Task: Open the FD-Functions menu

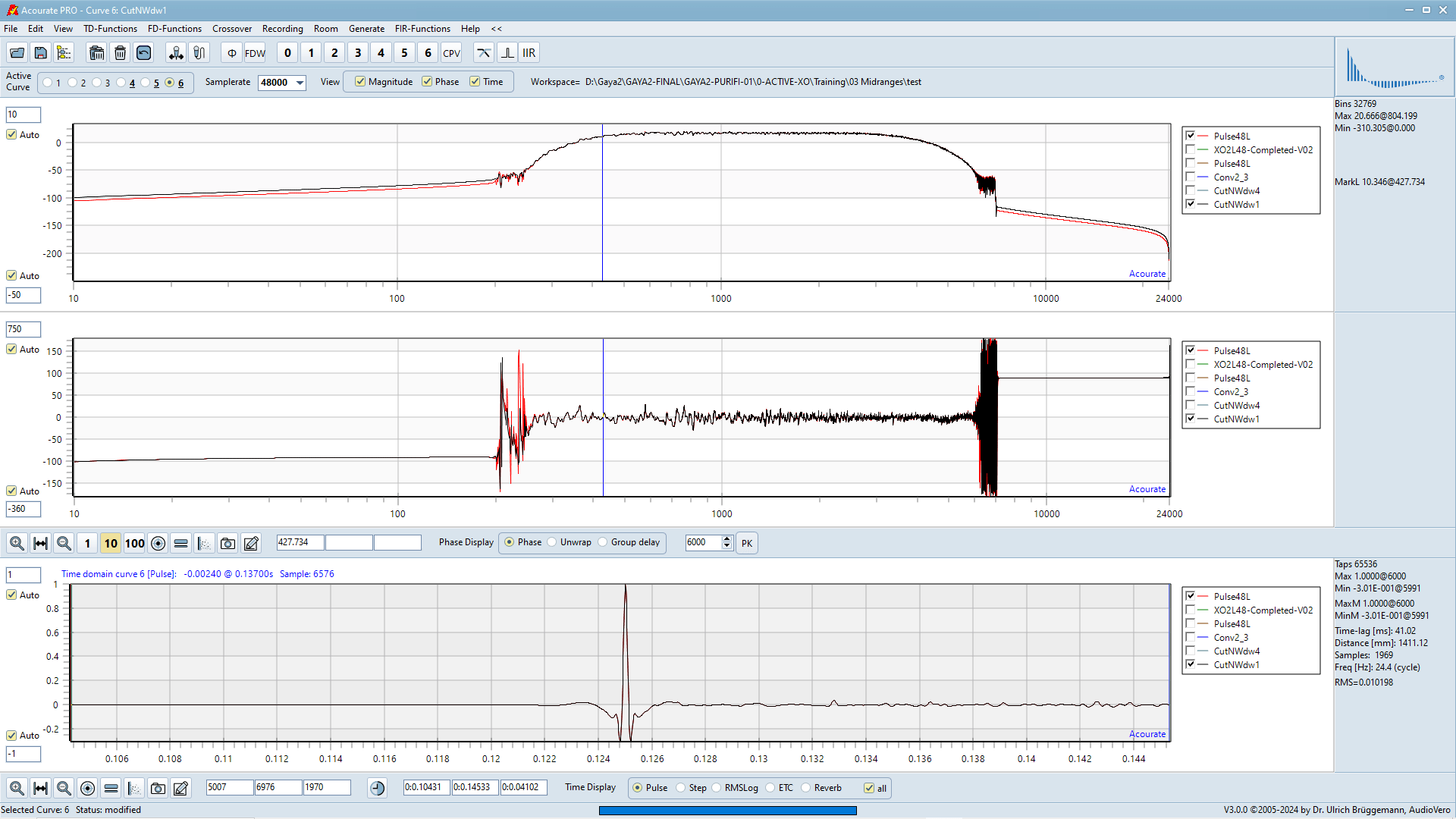Action: [175, 29]
